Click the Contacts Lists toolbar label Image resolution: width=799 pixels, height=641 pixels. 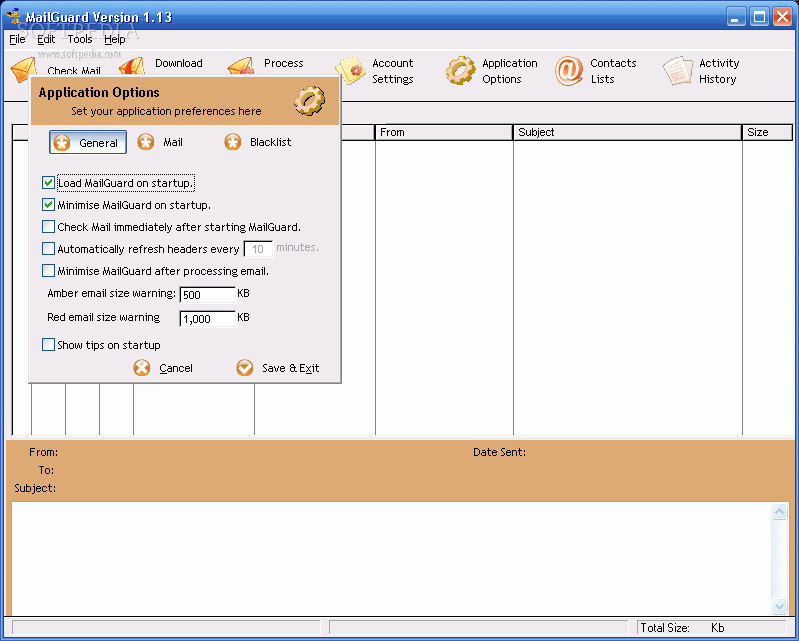coord(613,71)
